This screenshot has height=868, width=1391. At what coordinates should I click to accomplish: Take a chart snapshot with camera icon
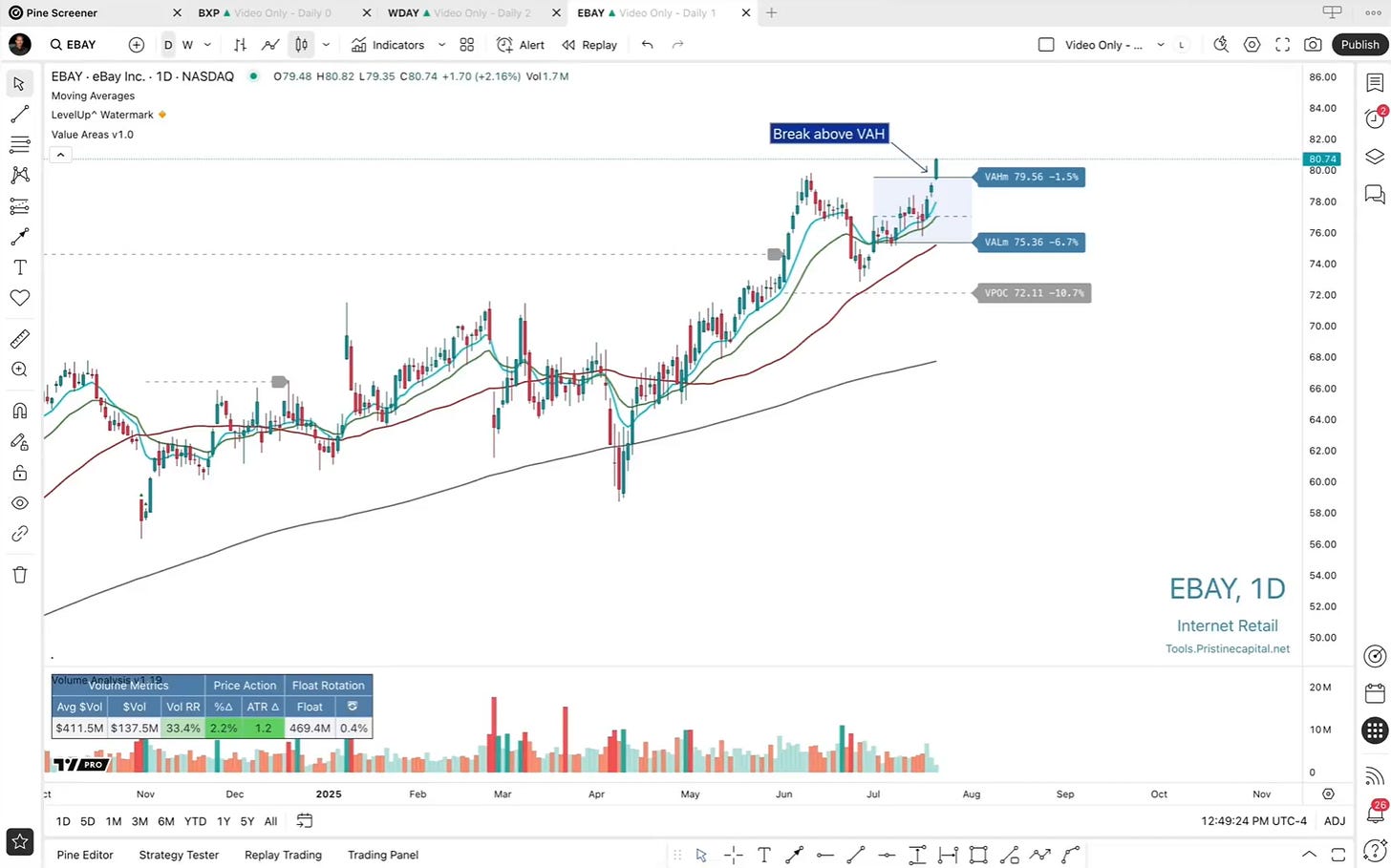tap(1314, 45)
